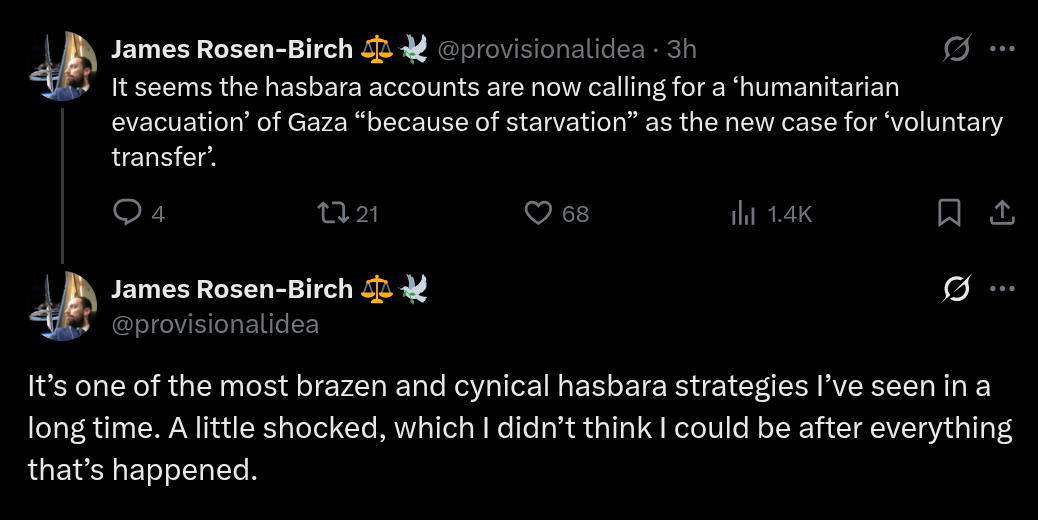The width and height of the screenshot is (1038, 520).
Task: Click the first tweet's text about humanitarian evacuation
Action: pos(555,122)
